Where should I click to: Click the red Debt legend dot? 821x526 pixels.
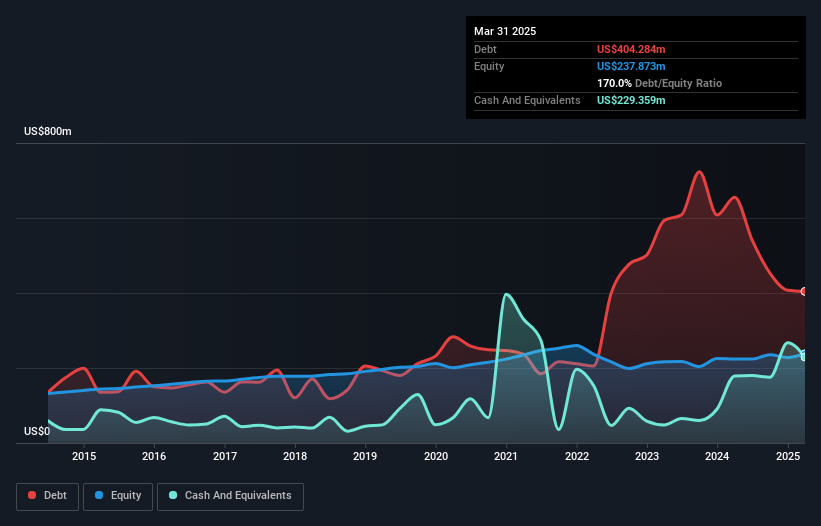click(32, 495)
